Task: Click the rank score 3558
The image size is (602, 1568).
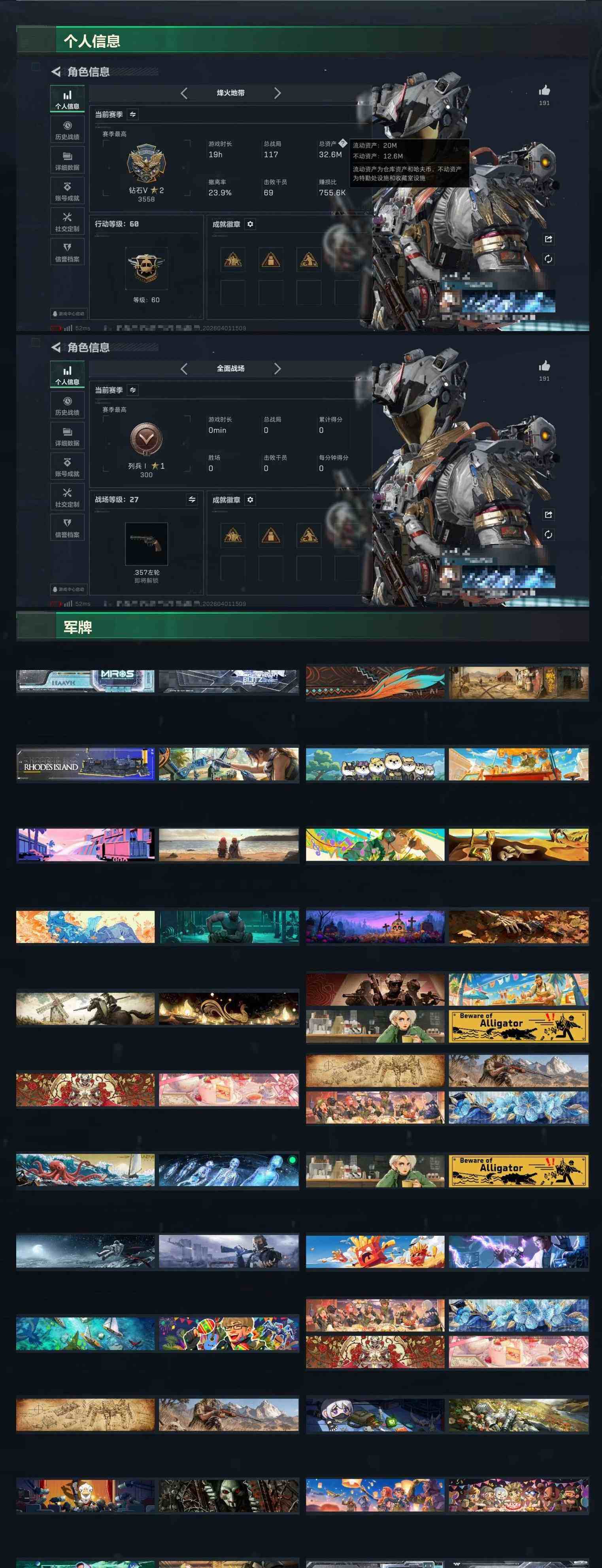Action: pos(146,199)
